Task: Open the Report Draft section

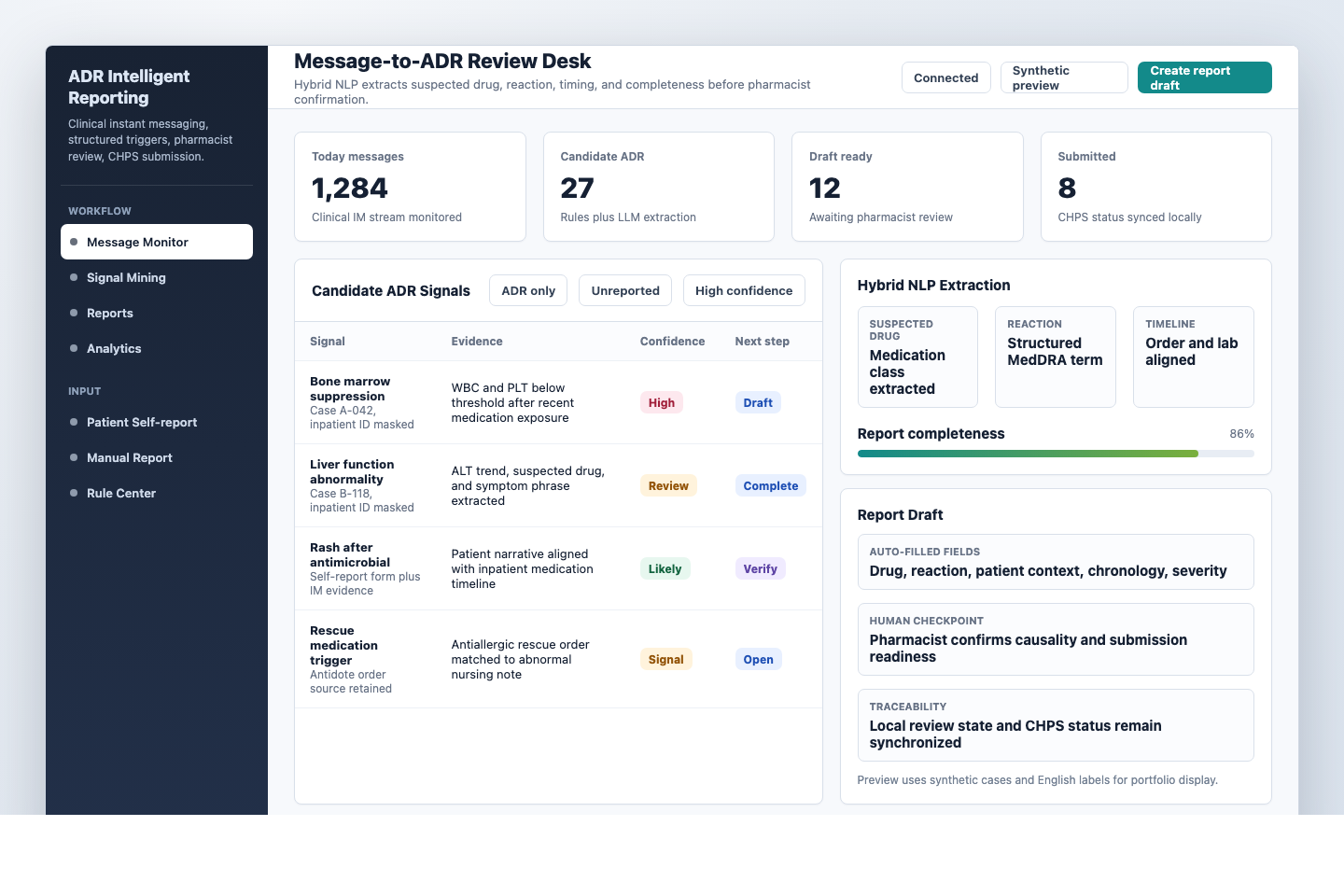Action: point(900,514)
